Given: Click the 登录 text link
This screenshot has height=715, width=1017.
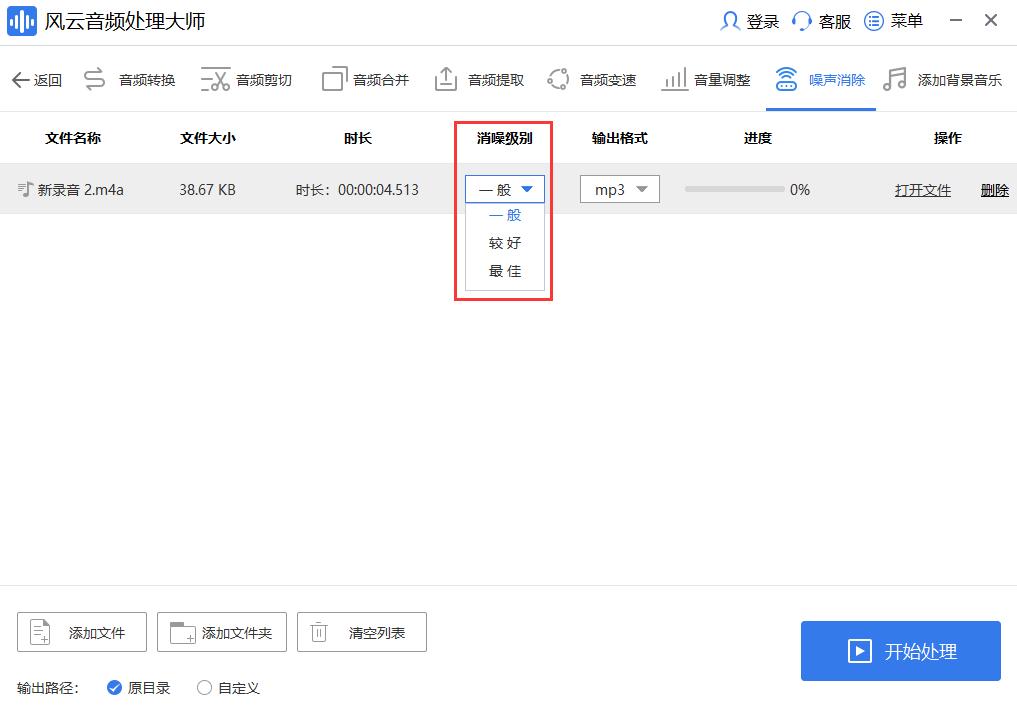Looking at the screenshot, I should pos(763,22).
